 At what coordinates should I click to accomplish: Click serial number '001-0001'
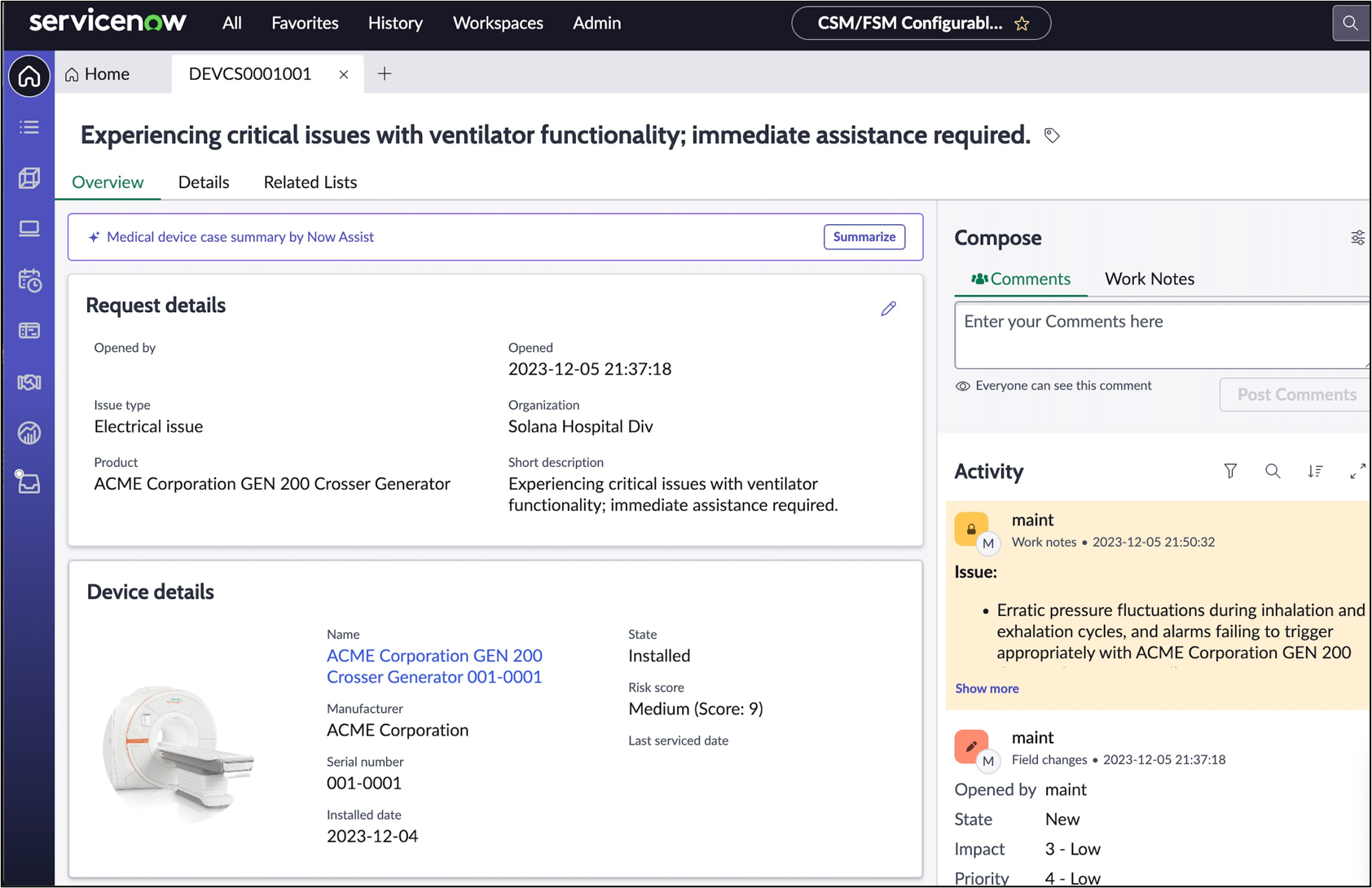coord(364,784)
